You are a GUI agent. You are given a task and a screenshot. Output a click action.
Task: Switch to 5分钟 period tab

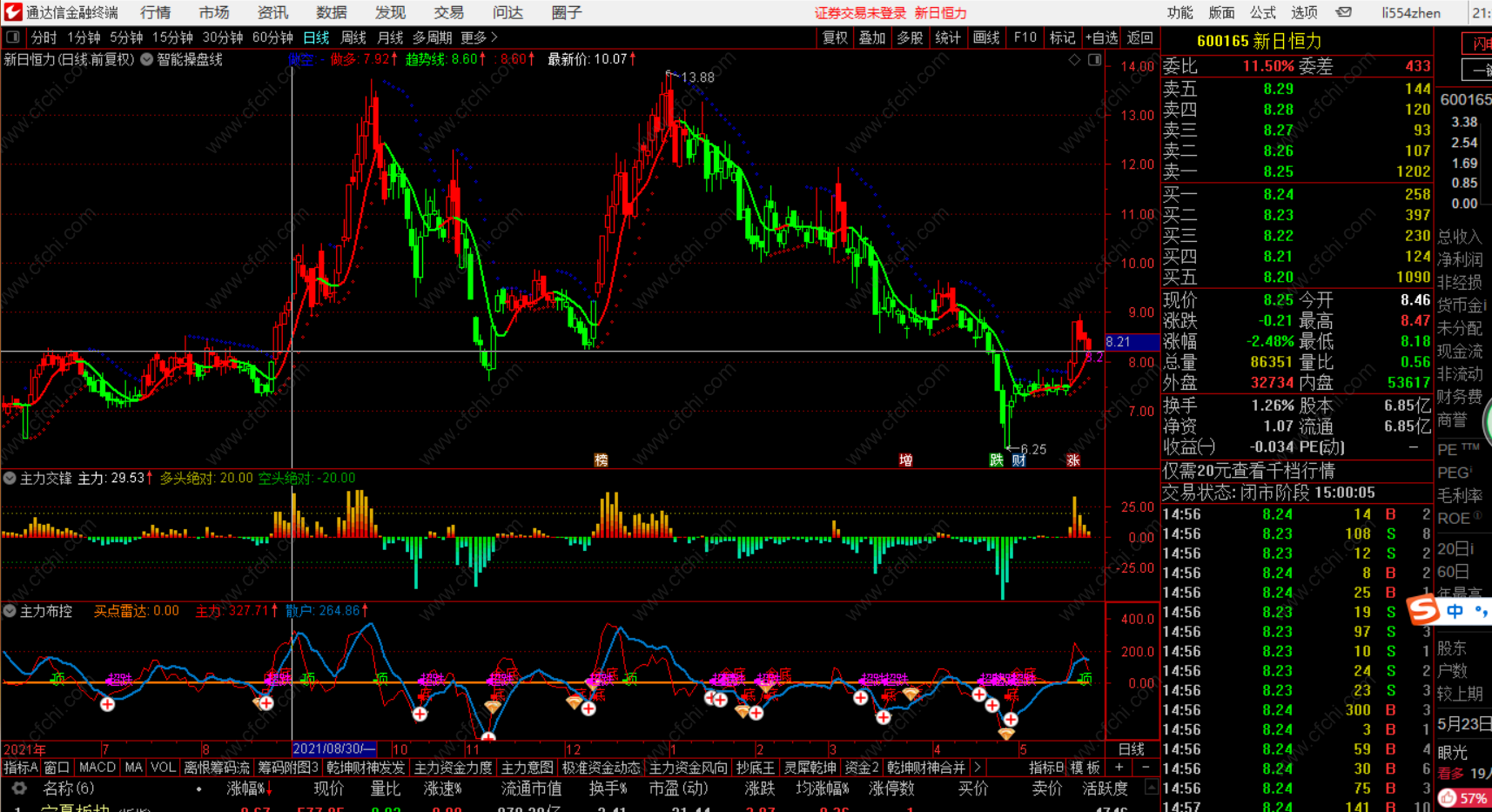coord(126,37)
